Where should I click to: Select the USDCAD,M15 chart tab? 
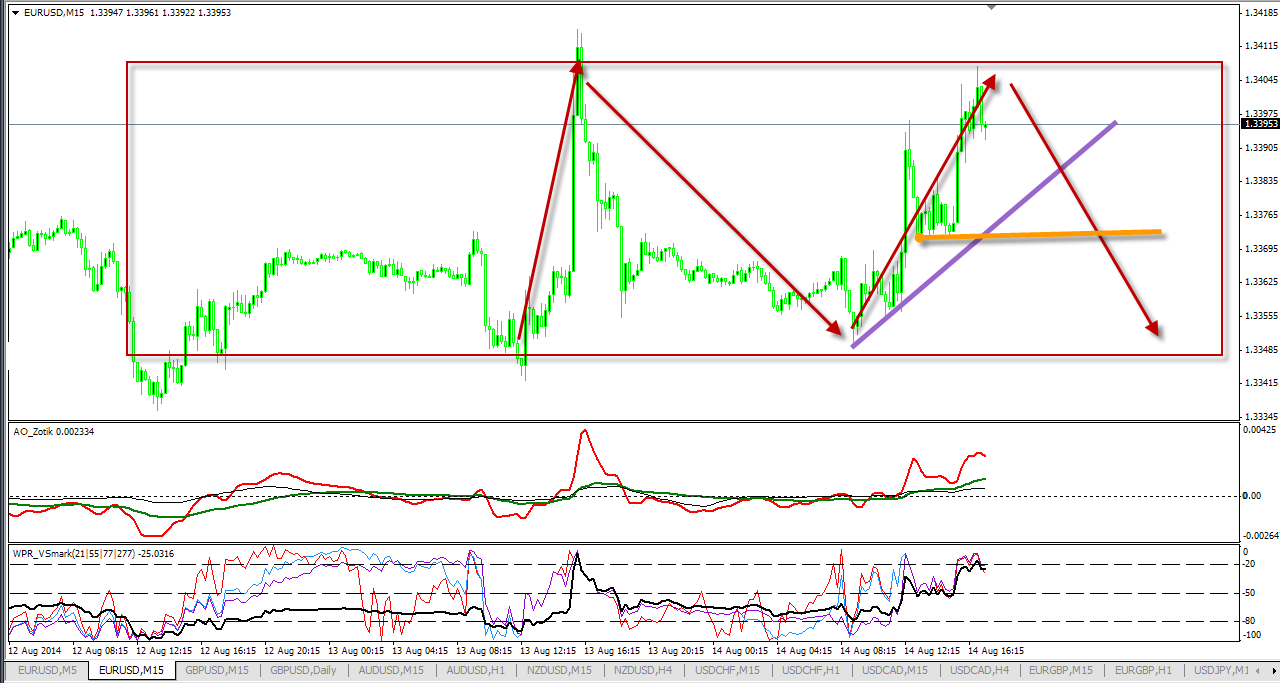click(x=895, y=670)
